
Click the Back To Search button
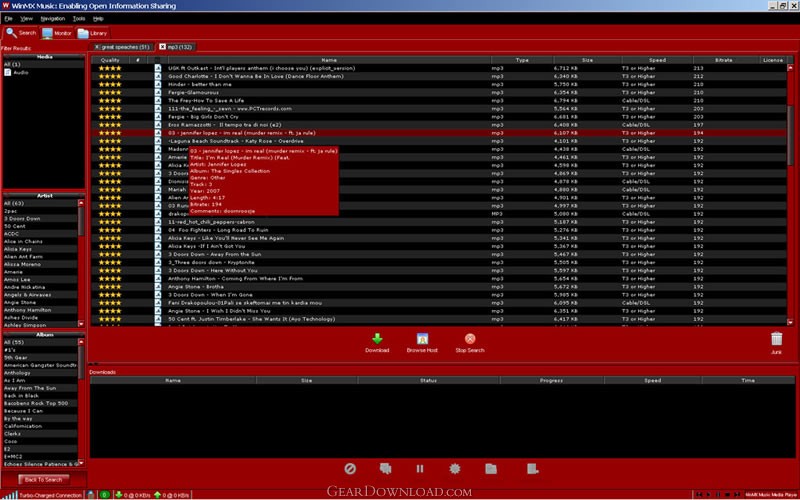43,480
